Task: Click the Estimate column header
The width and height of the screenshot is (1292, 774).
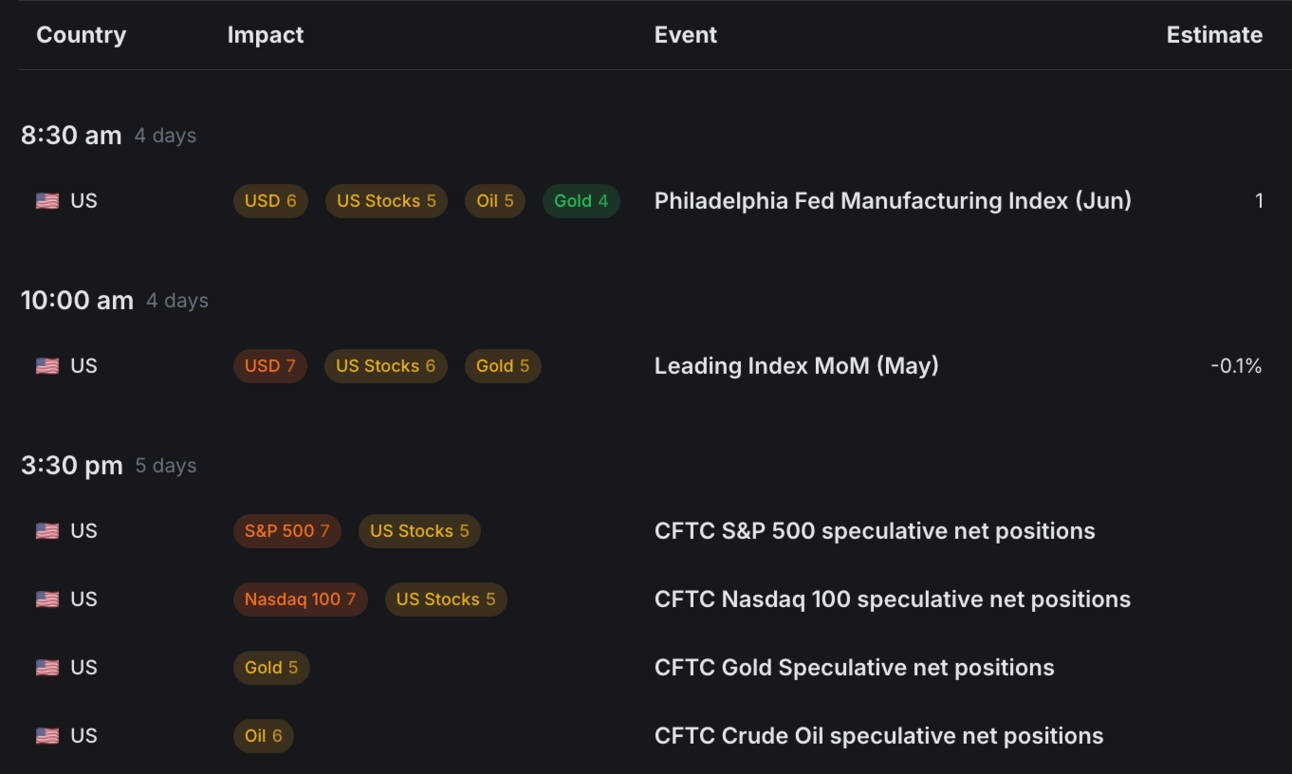Action: pyautogui.click(x=1214, y=35)
